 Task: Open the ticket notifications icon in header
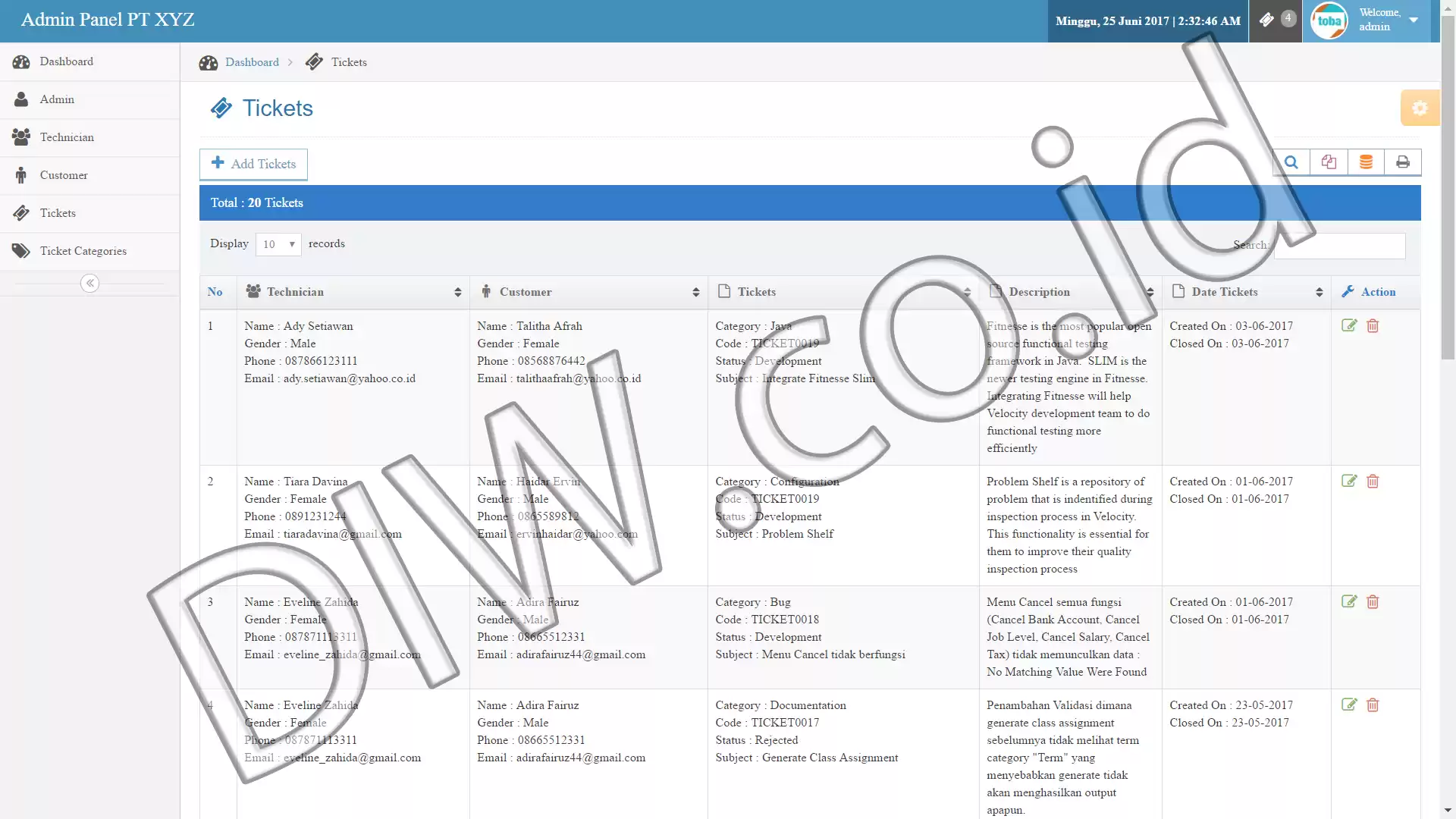pos(1276,20)
